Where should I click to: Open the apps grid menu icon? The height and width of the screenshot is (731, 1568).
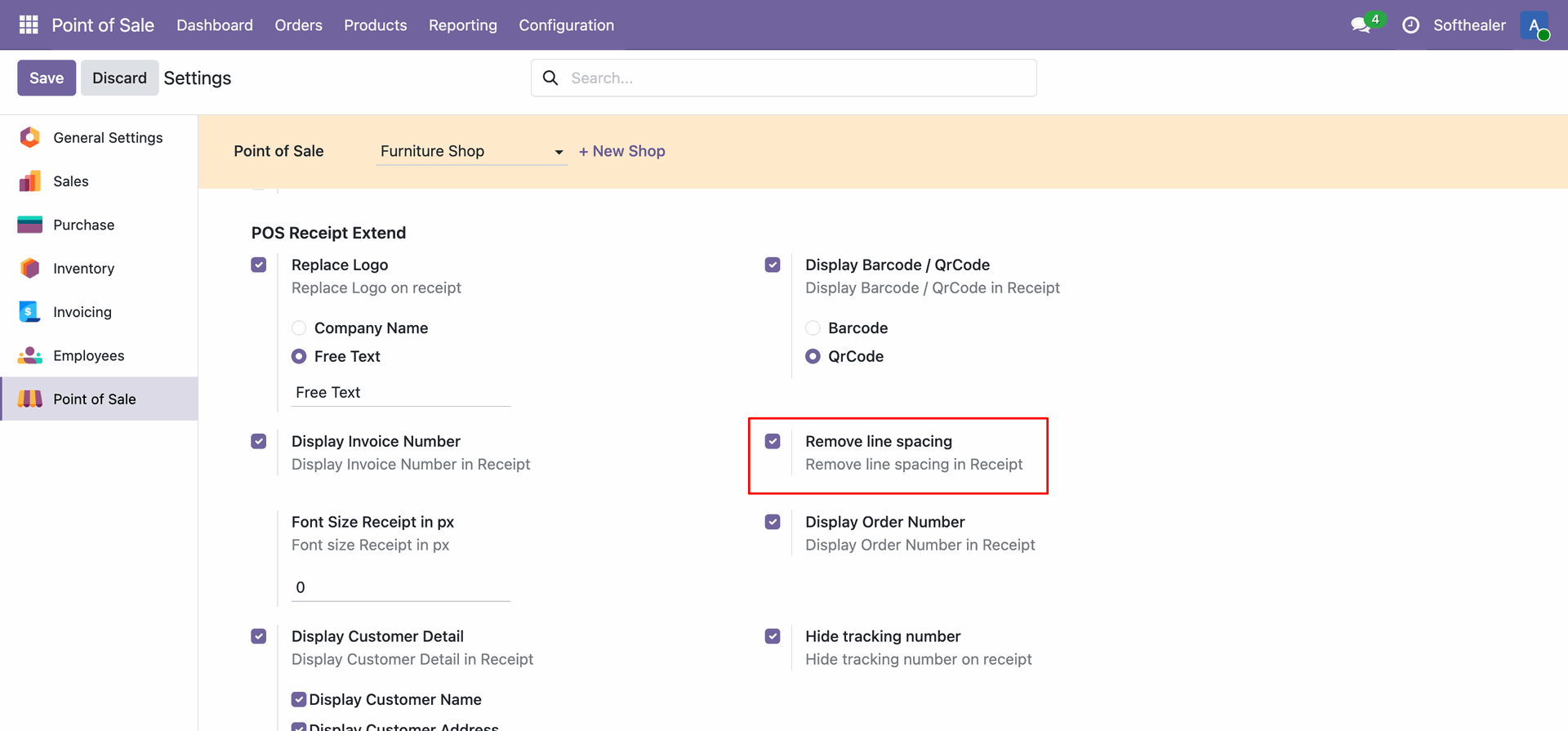tap(29, 25)
